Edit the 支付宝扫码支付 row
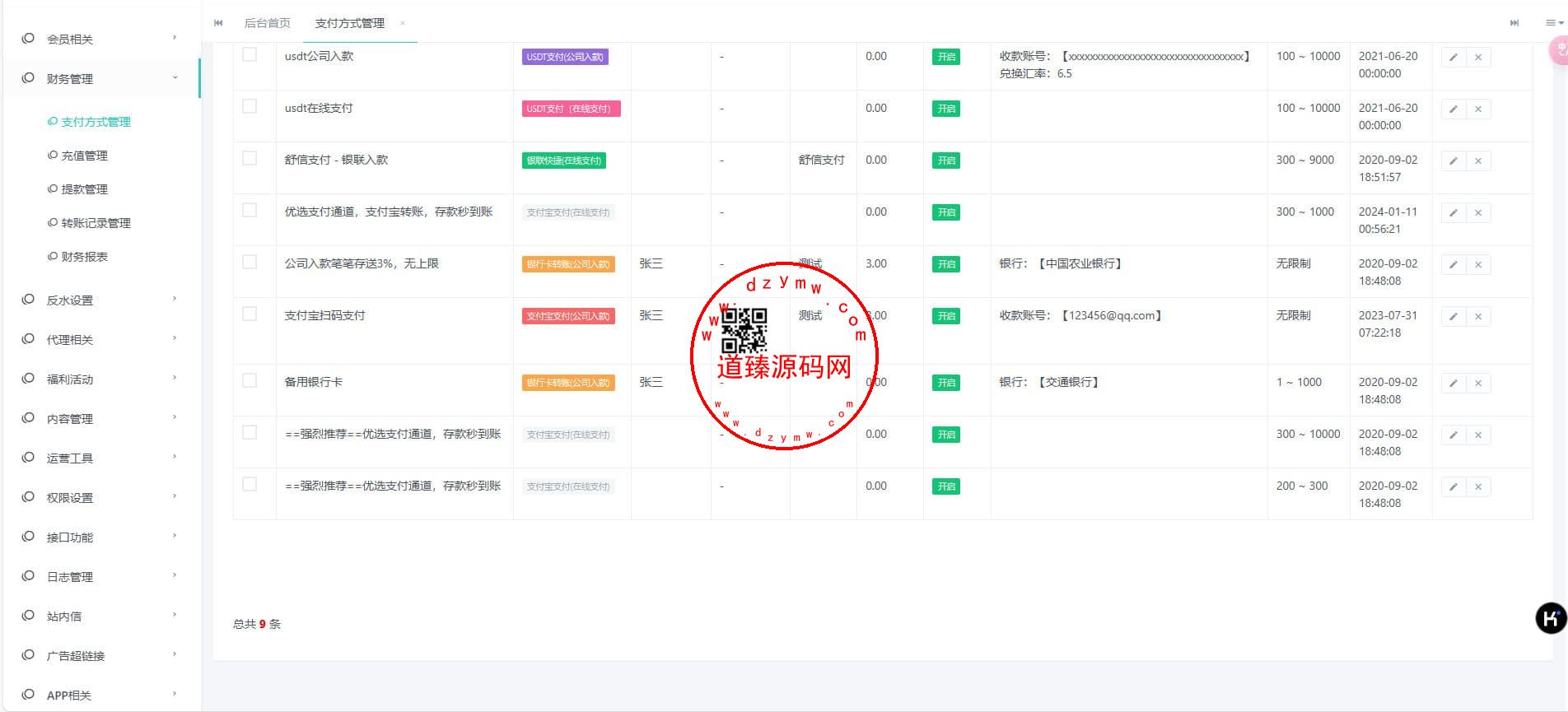The image size is (1568, 712). click(x=1454, y=317)
